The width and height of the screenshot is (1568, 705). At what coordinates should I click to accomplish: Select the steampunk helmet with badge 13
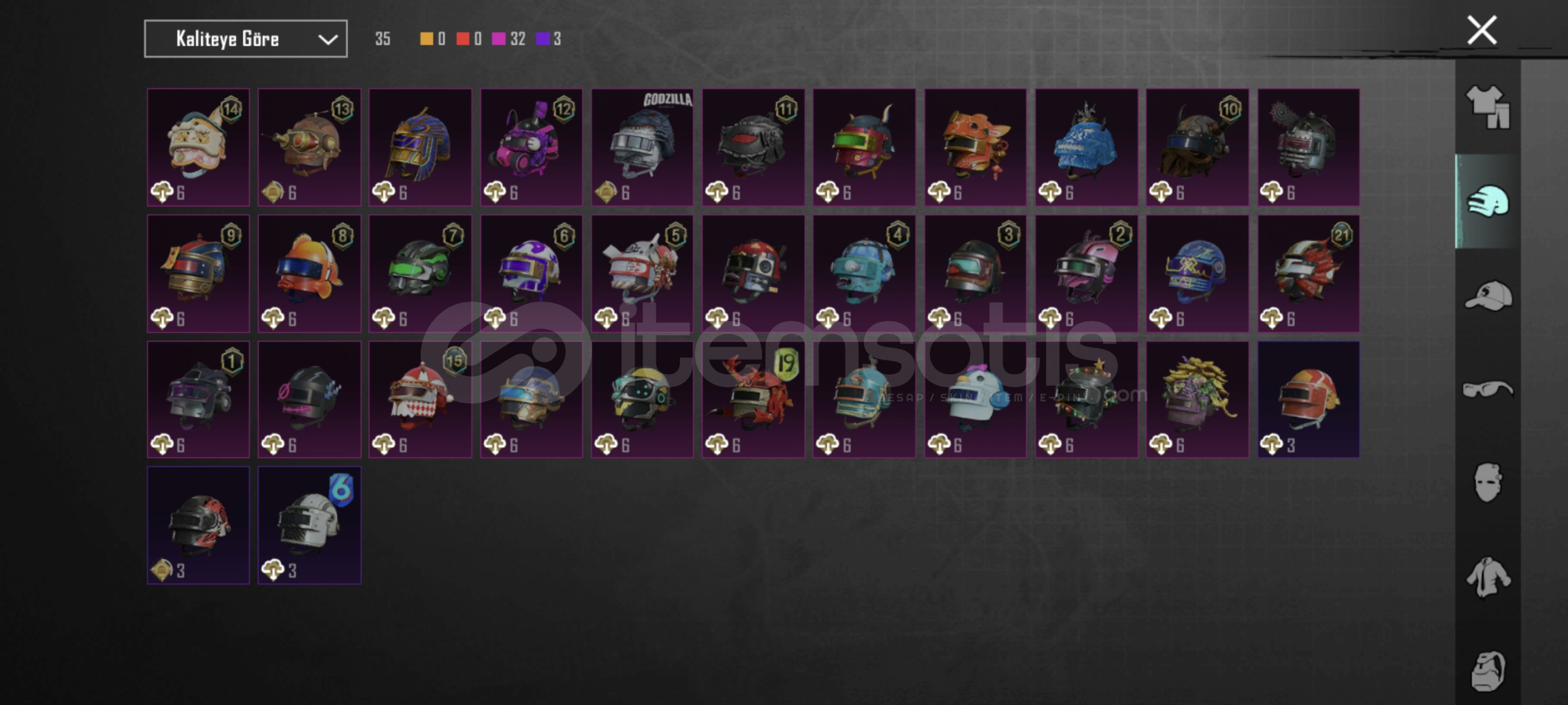coord(310,148)
